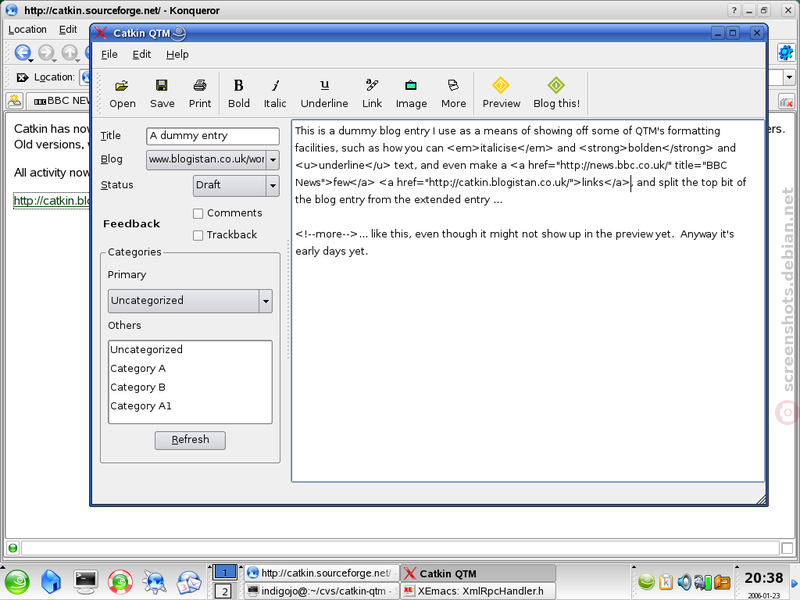Expand Konqueror's location history dropdown arrow
Image resolution: width=800 pixels, height=600 pixels.
click(x=789, y=78)
